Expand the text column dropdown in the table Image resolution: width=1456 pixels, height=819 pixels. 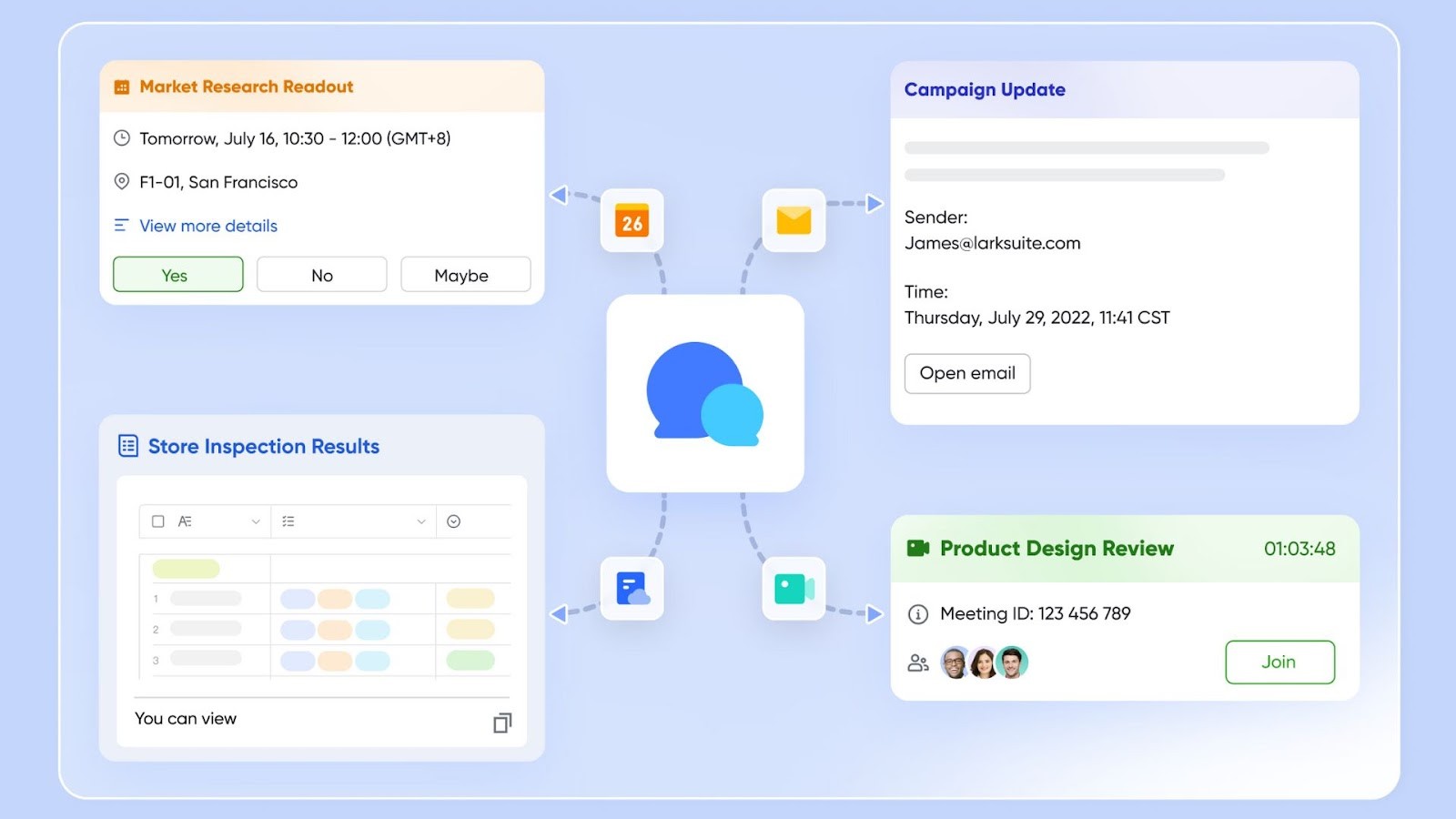[x=256, y=521]
